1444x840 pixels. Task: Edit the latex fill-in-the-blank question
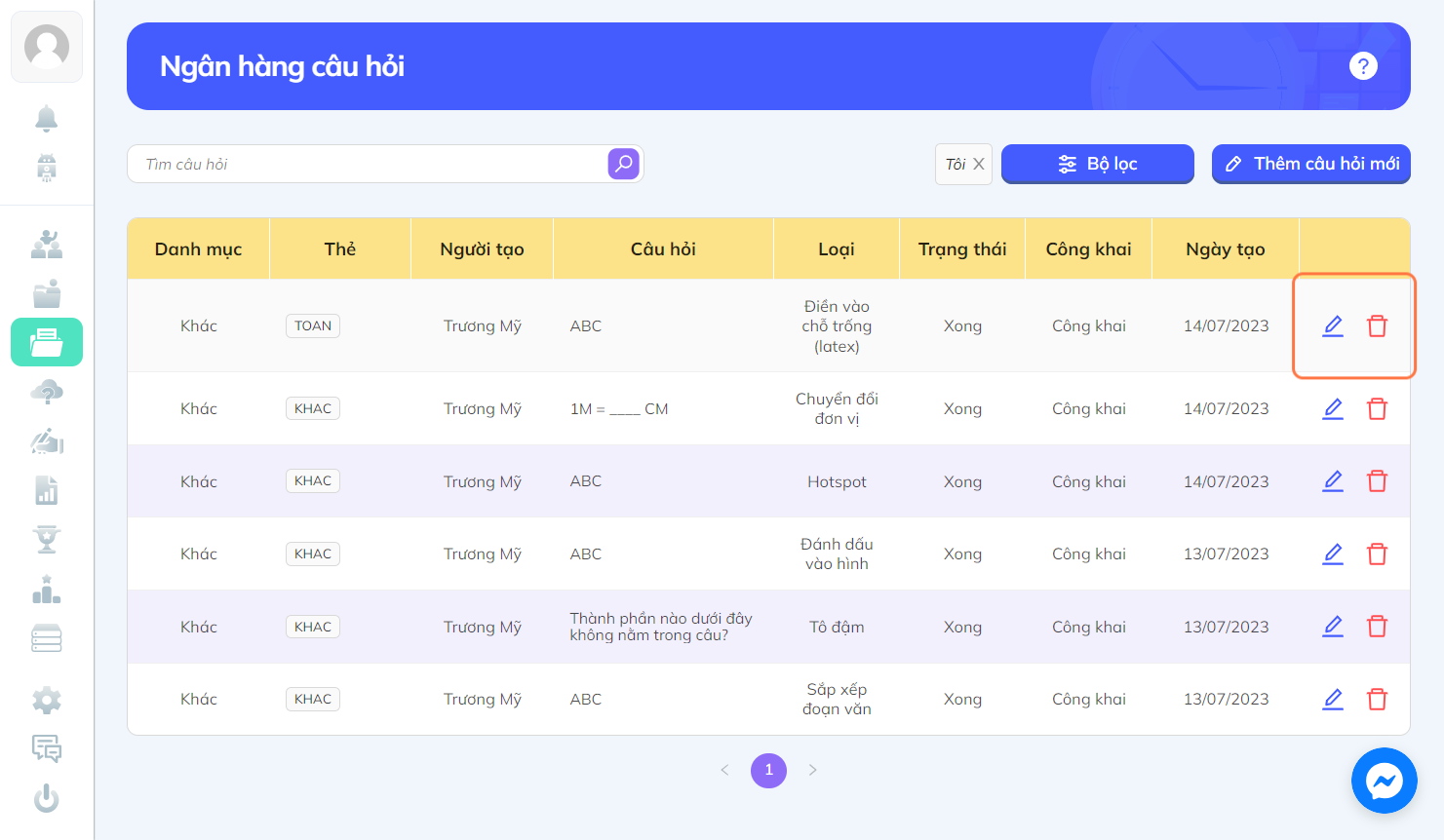pos(1333,325)
